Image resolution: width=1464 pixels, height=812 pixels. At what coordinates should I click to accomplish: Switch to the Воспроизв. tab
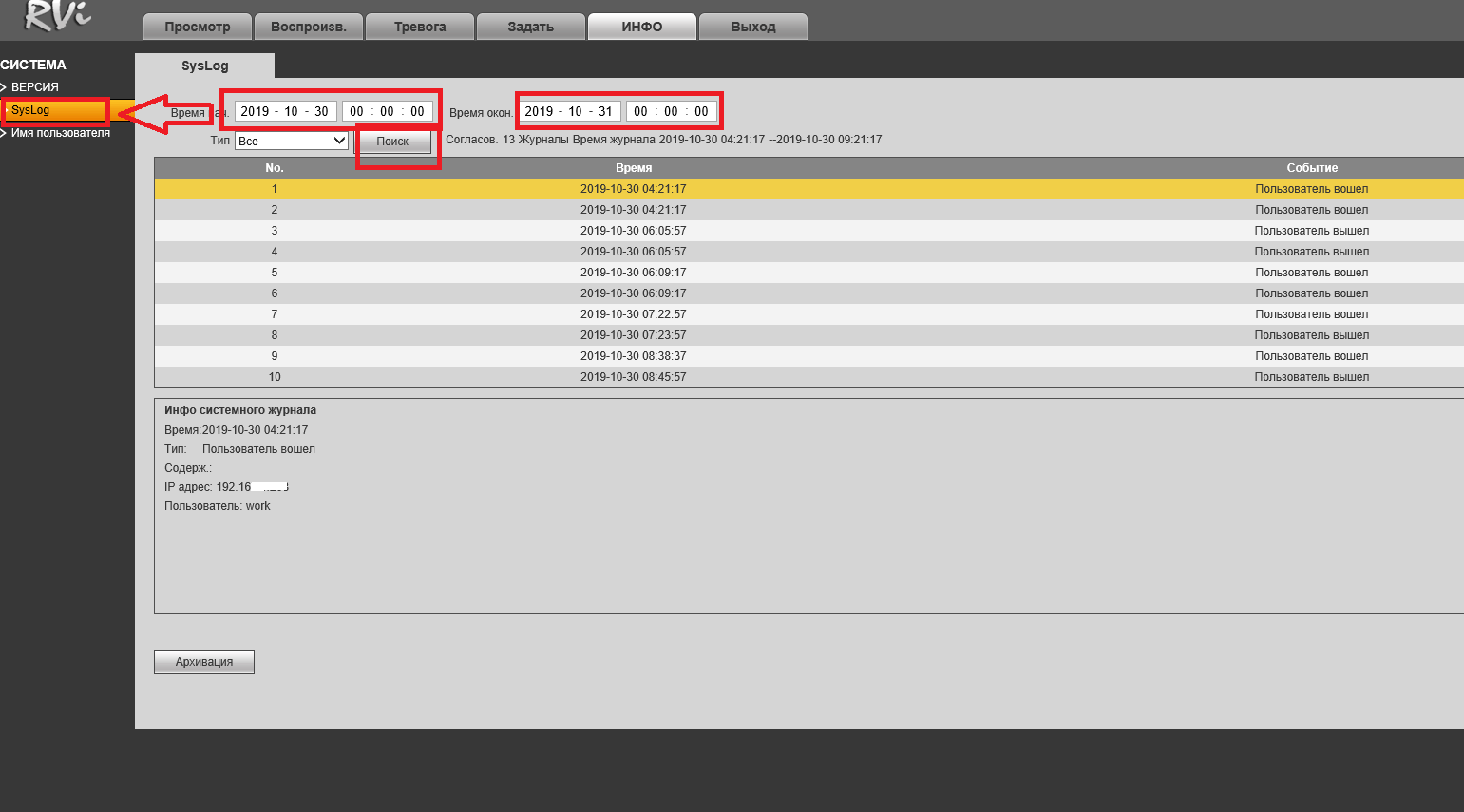coord(309,27)
